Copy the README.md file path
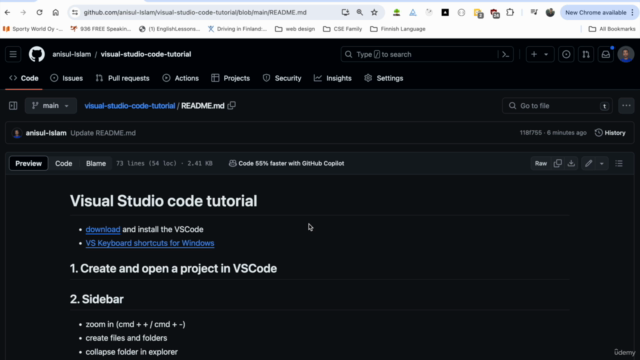This screenshot has width=640, height=360. point(232,106)
